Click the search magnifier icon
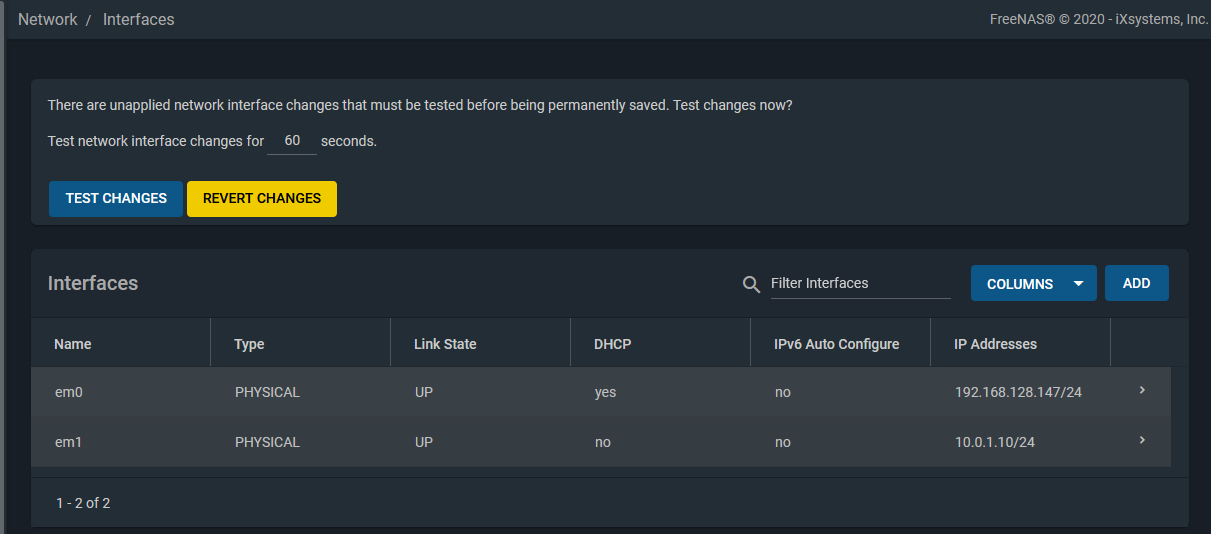The image size is (1211, 534). coord(752,284)
